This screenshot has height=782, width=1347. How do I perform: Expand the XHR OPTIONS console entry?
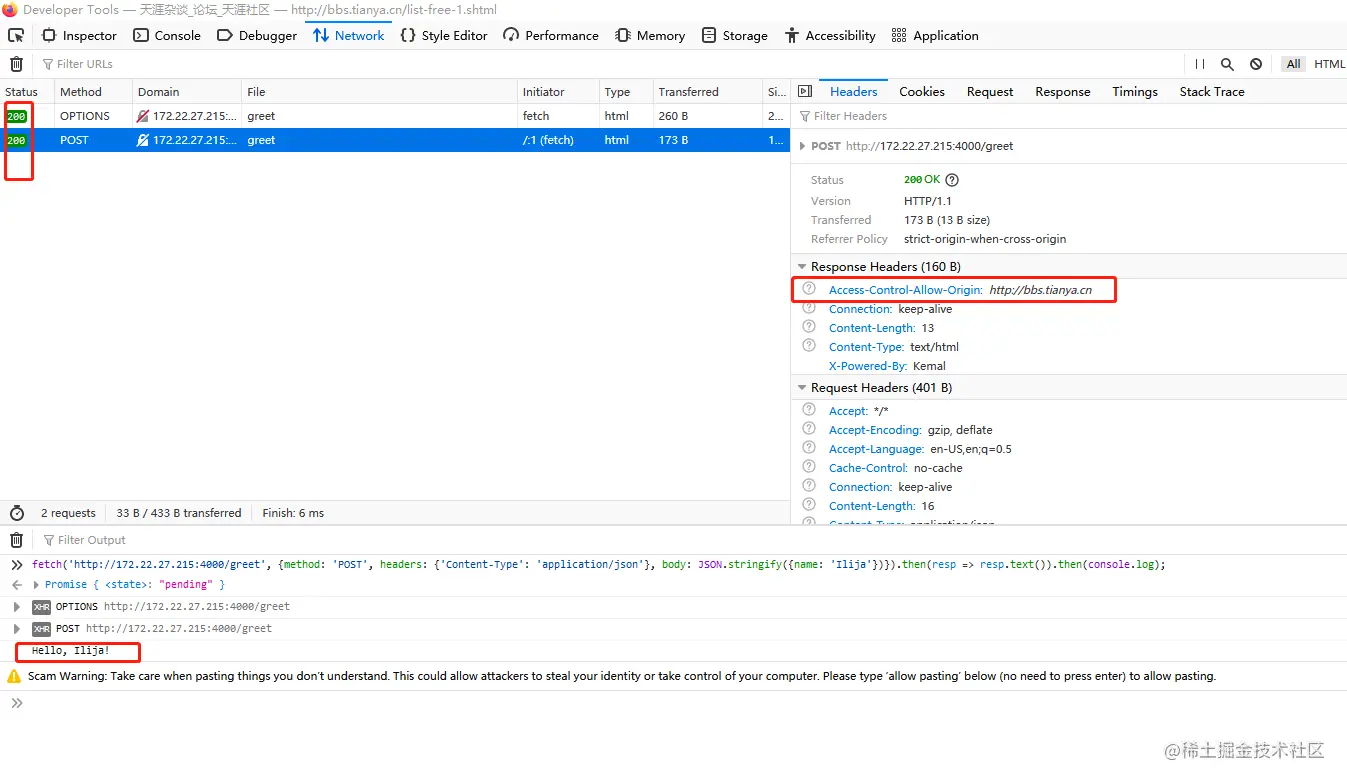(16, 607)
